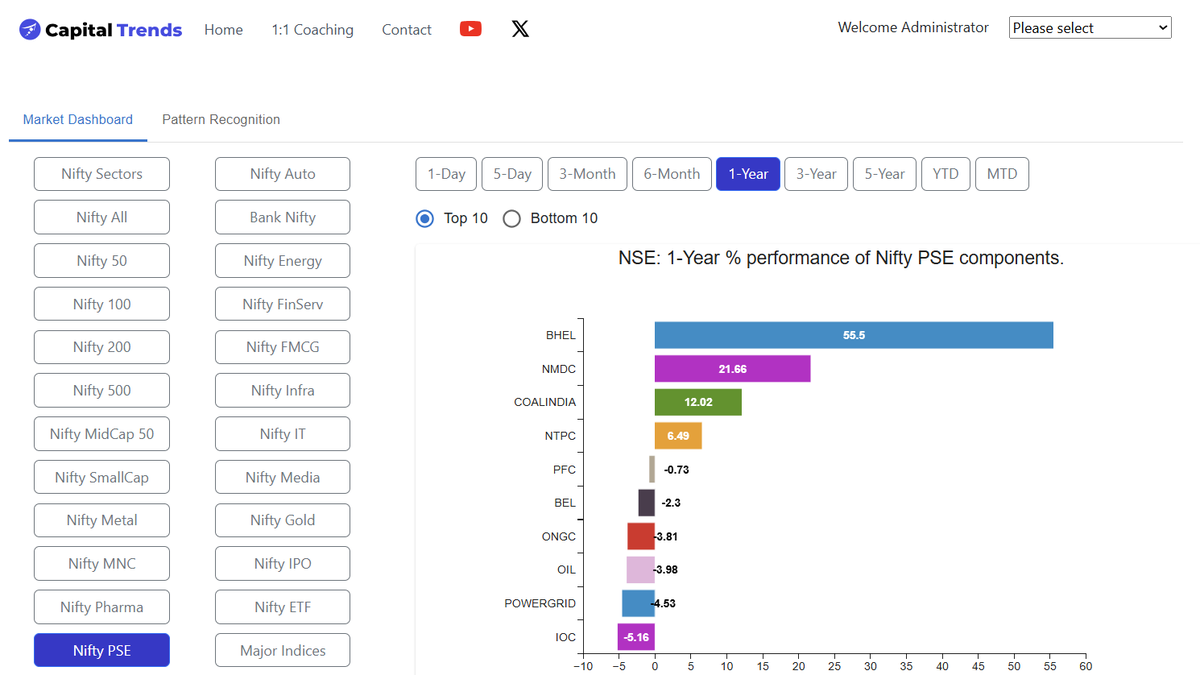This screenshot has width=1200, height=675.
Task: Show the Nifty 200 index
Action: coord(102,347)
